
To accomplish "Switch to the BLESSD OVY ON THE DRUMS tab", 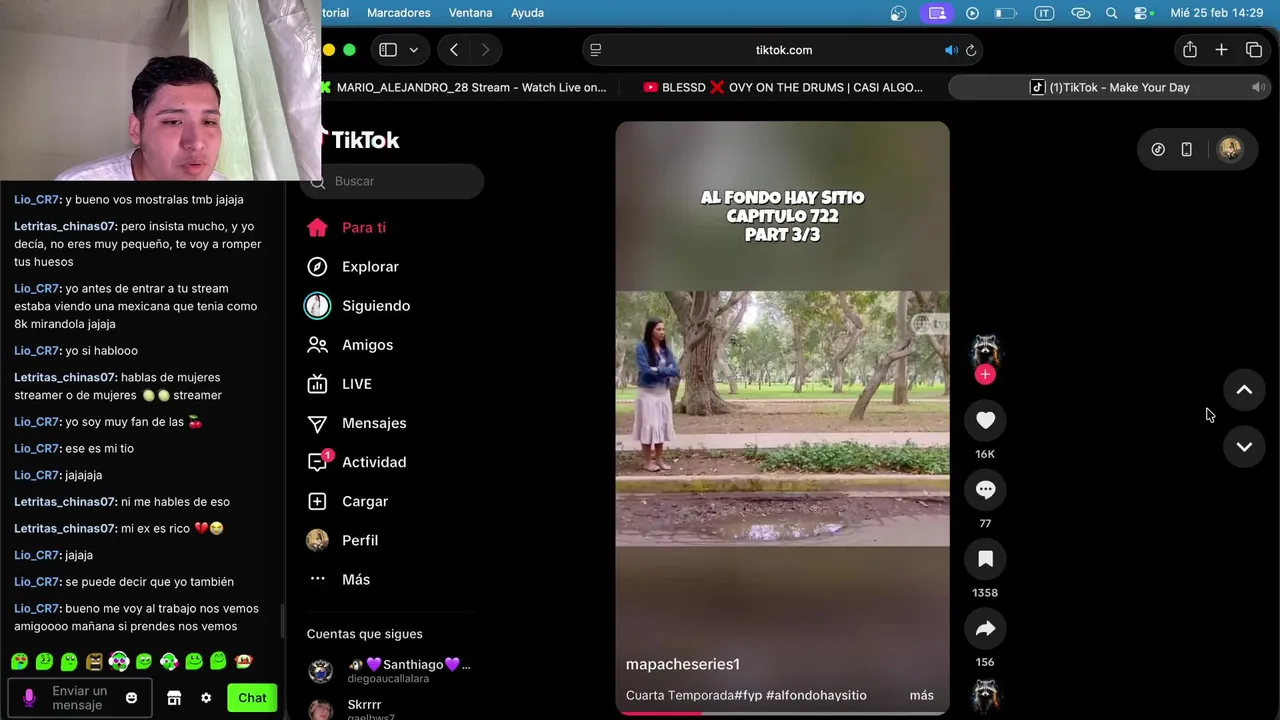I will click(x=785, y=87).
